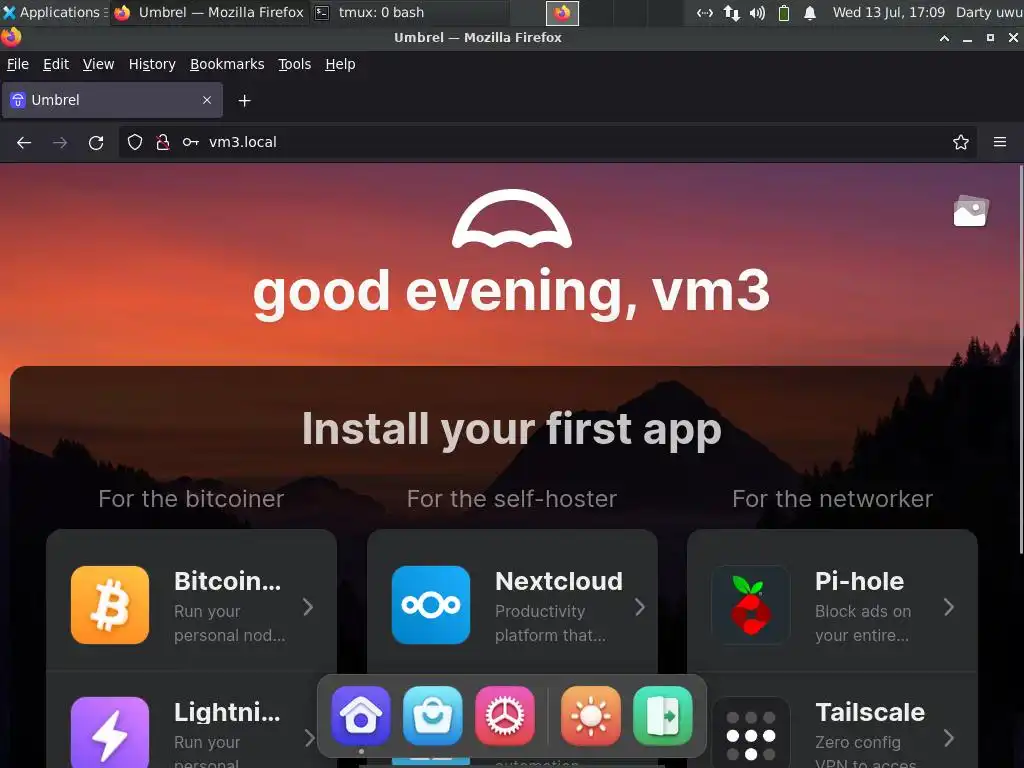Click the Umbrel umbrella logo

(x=512, y=219)
